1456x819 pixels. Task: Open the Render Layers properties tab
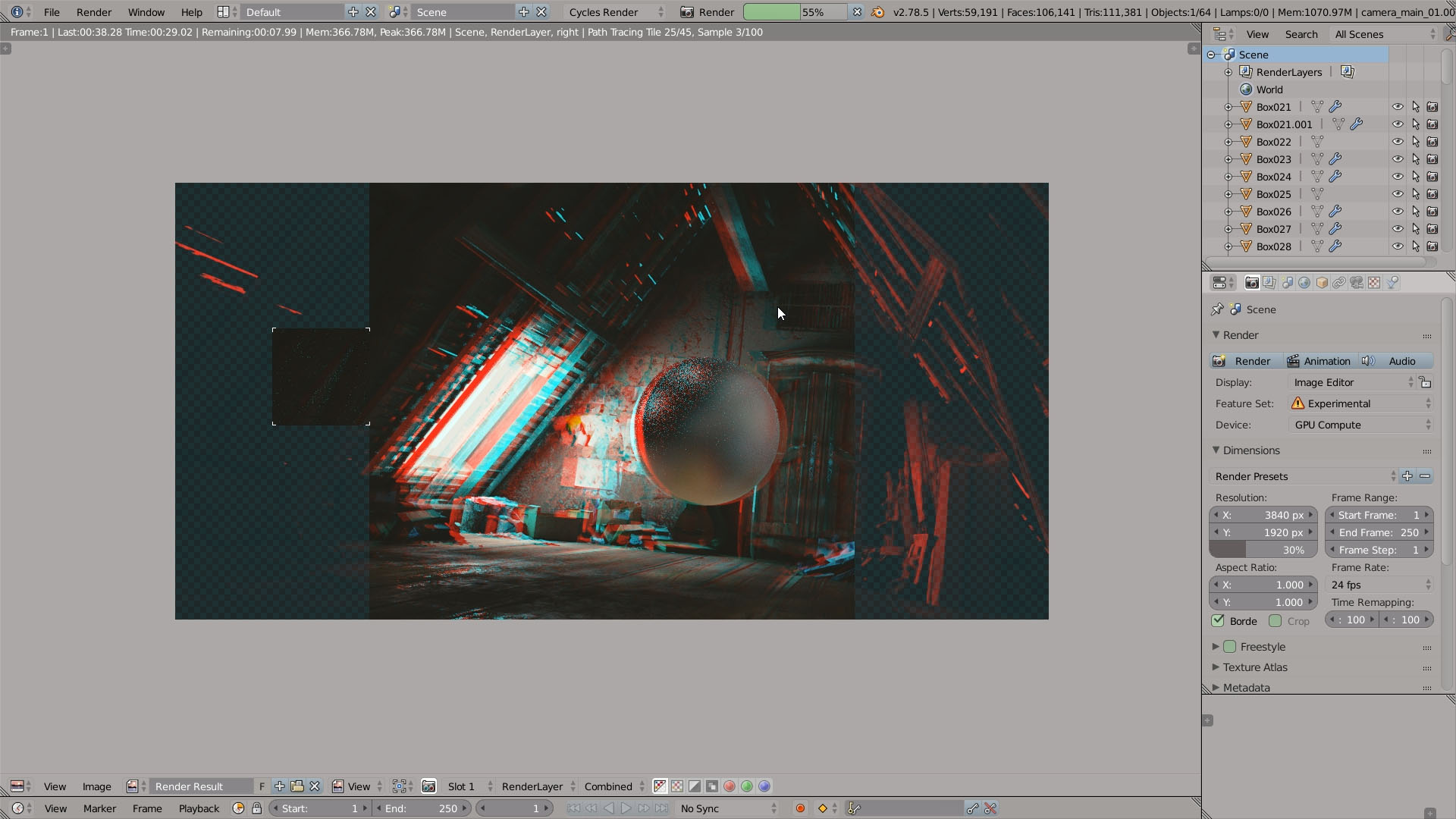[x=1269, y=283]
